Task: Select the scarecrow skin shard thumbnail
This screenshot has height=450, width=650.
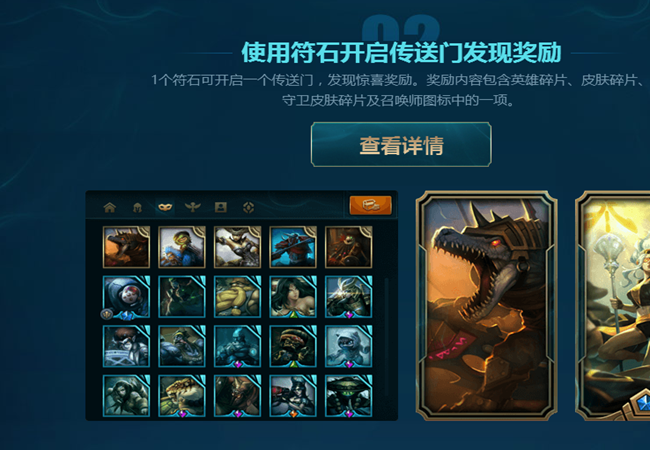Action: pyautogui.click(x=349, y=247)
